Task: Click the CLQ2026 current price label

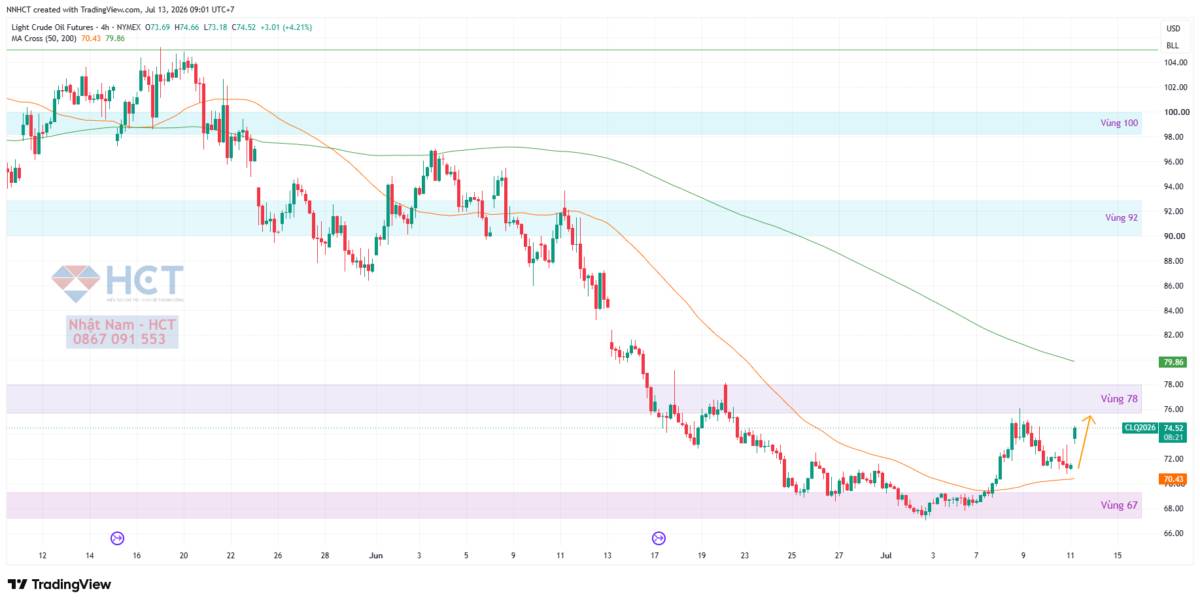Action: pyautogui.click(x=1140, y=427)
